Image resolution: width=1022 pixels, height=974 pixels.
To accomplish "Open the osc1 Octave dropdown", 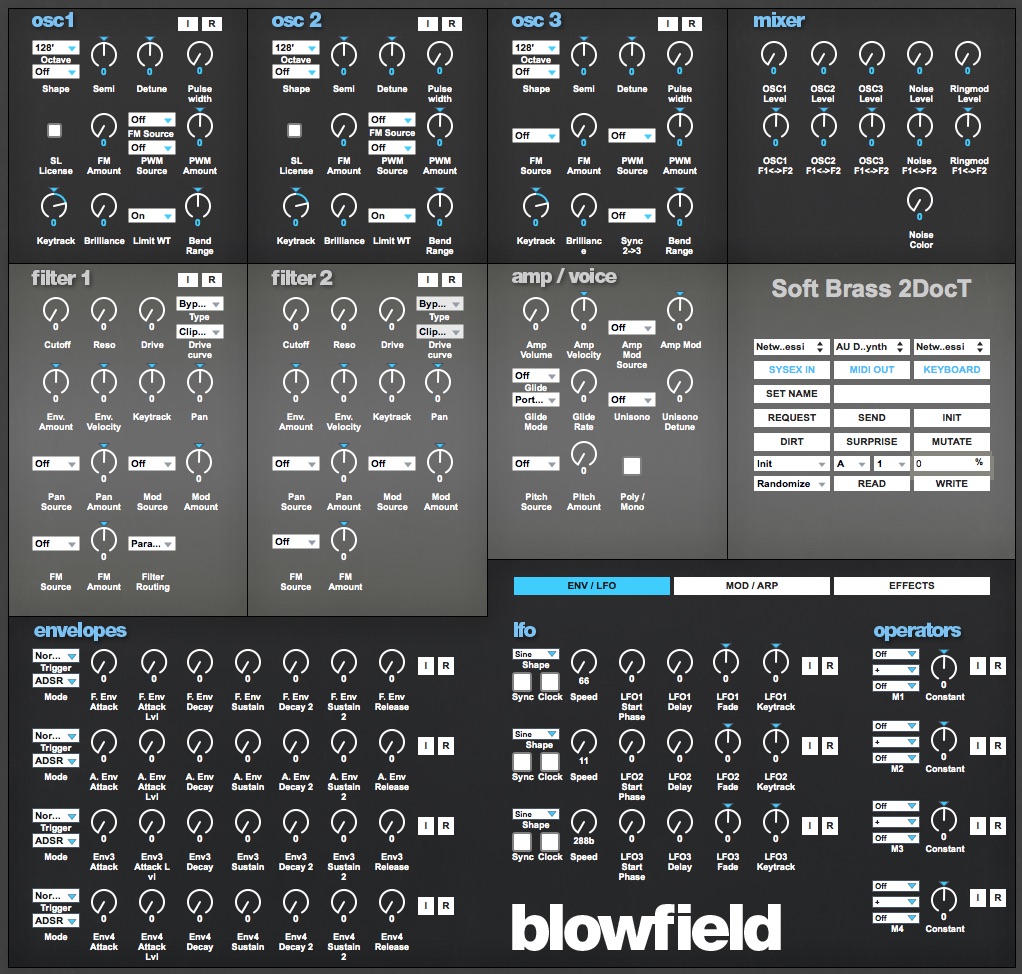I will 55,47.
